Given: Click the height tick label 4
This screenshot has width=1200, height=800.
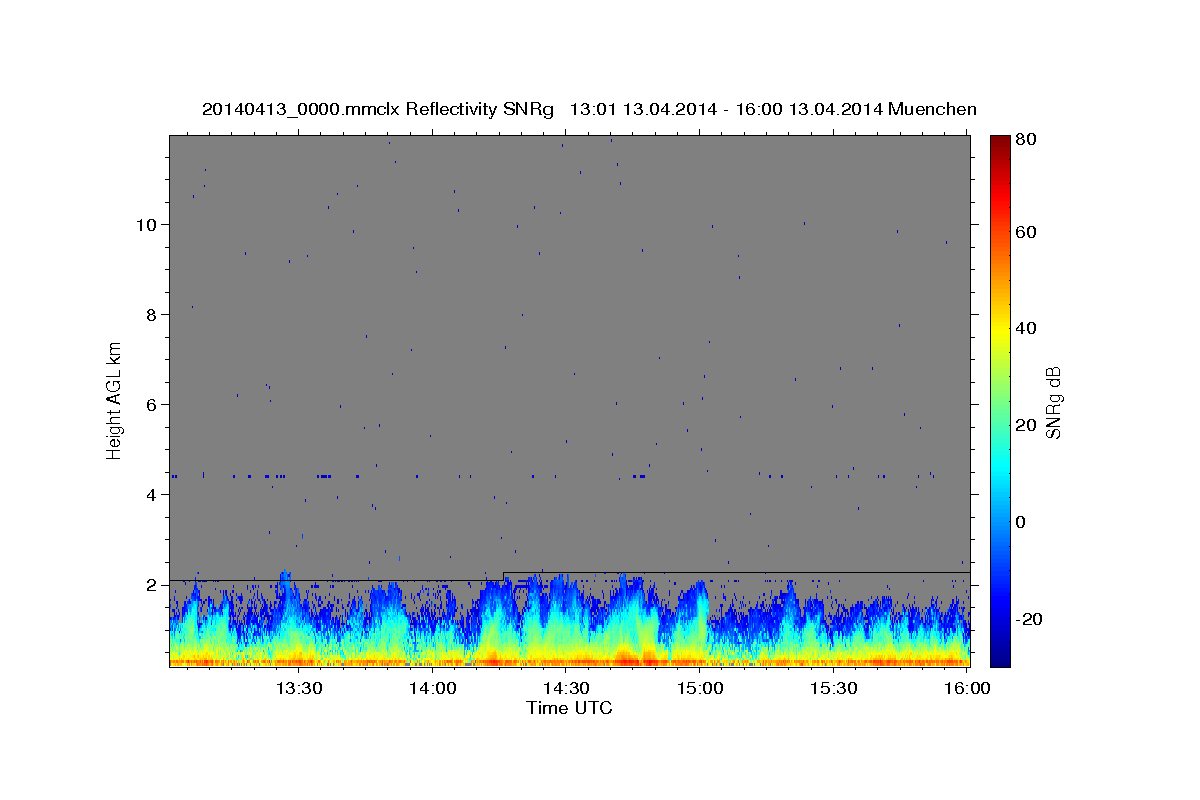Looking at the screenshot, I should coord(153,495).
